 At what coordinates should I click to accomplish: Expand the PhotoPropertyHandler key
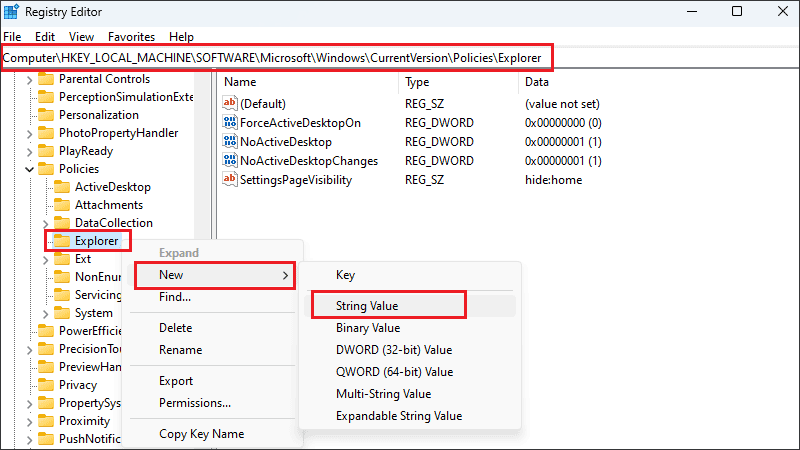(x=29, y=134)
